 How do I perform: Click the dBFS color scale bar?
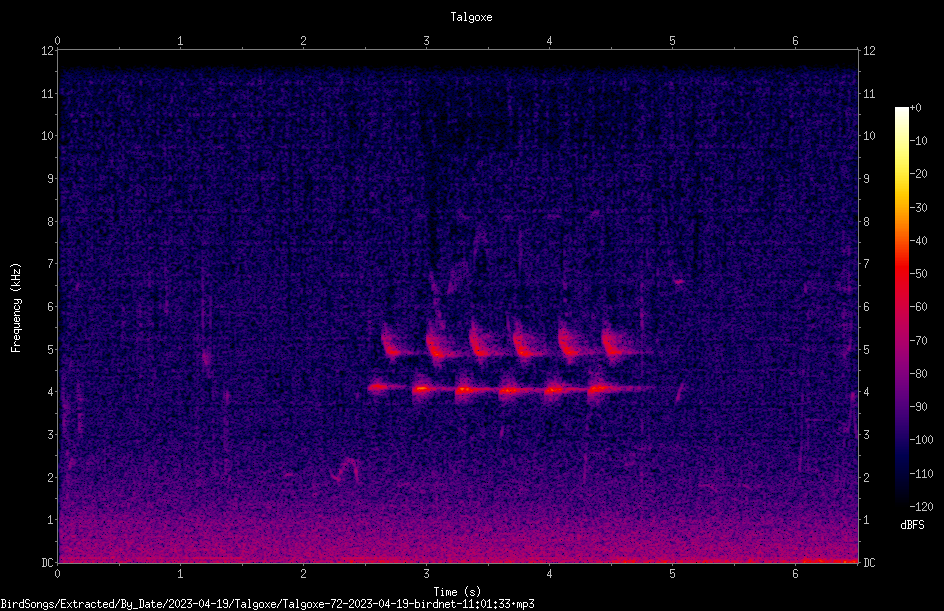pos(901,306)
